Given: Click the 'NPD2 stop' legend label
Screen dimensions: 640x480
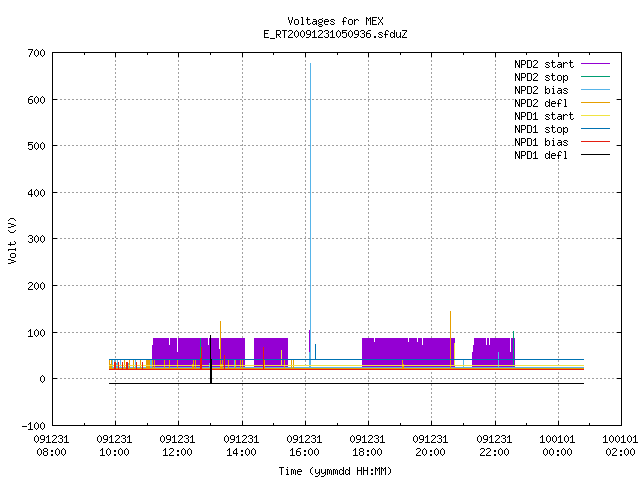Looking at the screenshot, I should [541, 77].
